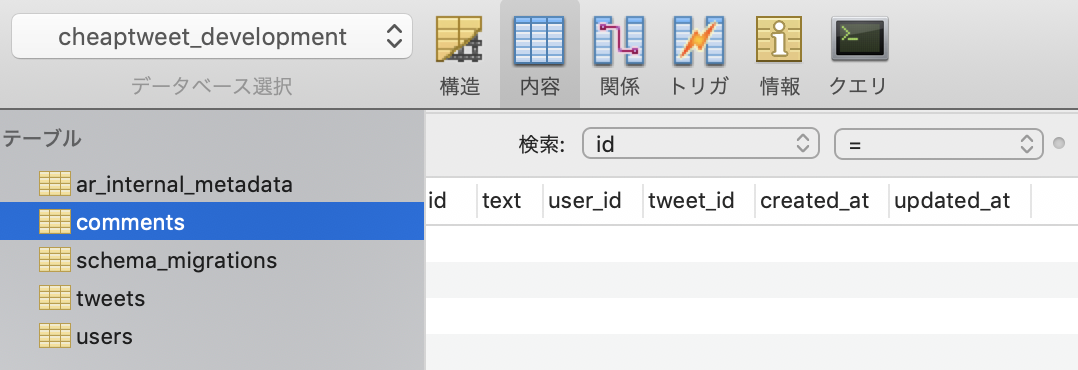The height and width of the screenshot is (370, 1078).
Task: Click the table icon beside schema_migrations
Action: (x=55, y=260)
